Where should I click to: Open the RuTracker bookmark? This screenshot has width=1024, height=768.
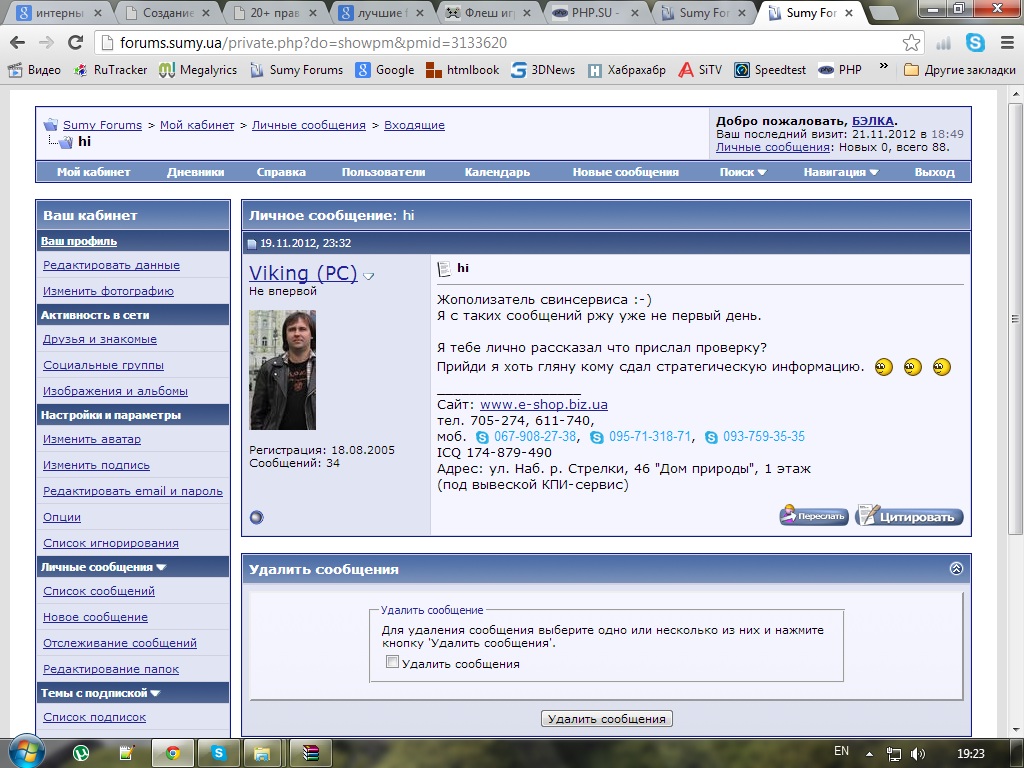110,70
